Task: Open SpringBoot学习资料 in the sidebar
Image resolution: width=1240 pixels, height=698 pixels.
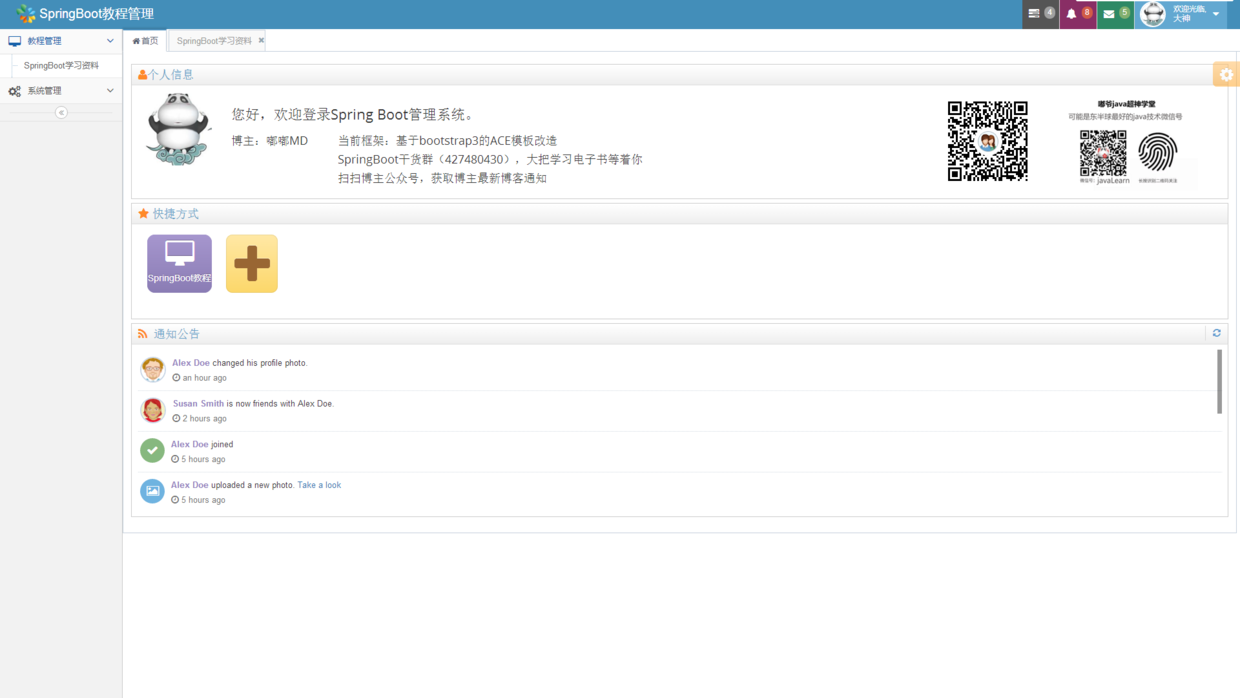Action: (x=61, y=65)
